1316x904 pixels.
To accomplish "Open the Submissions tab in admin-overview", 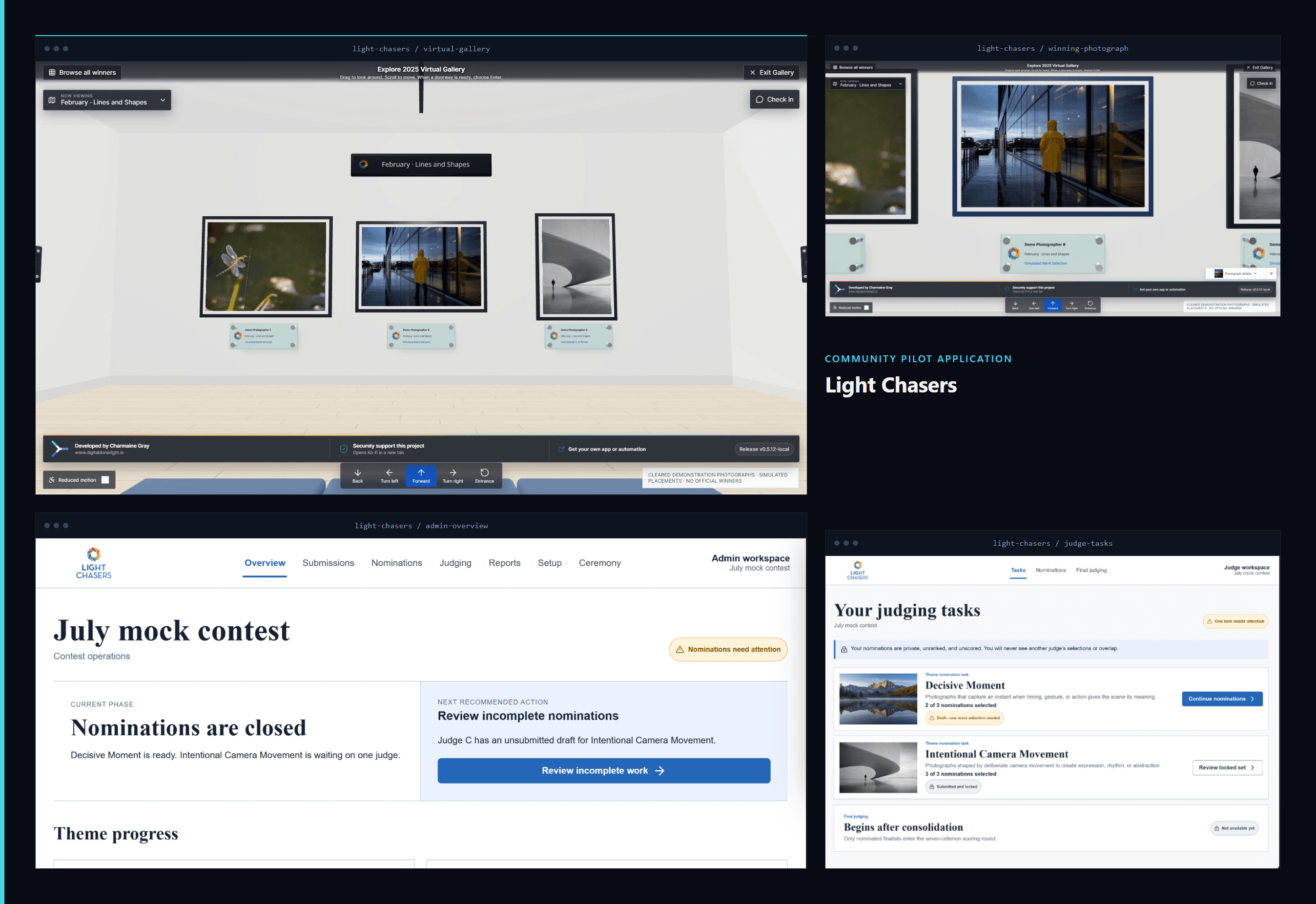I will 328,563.
